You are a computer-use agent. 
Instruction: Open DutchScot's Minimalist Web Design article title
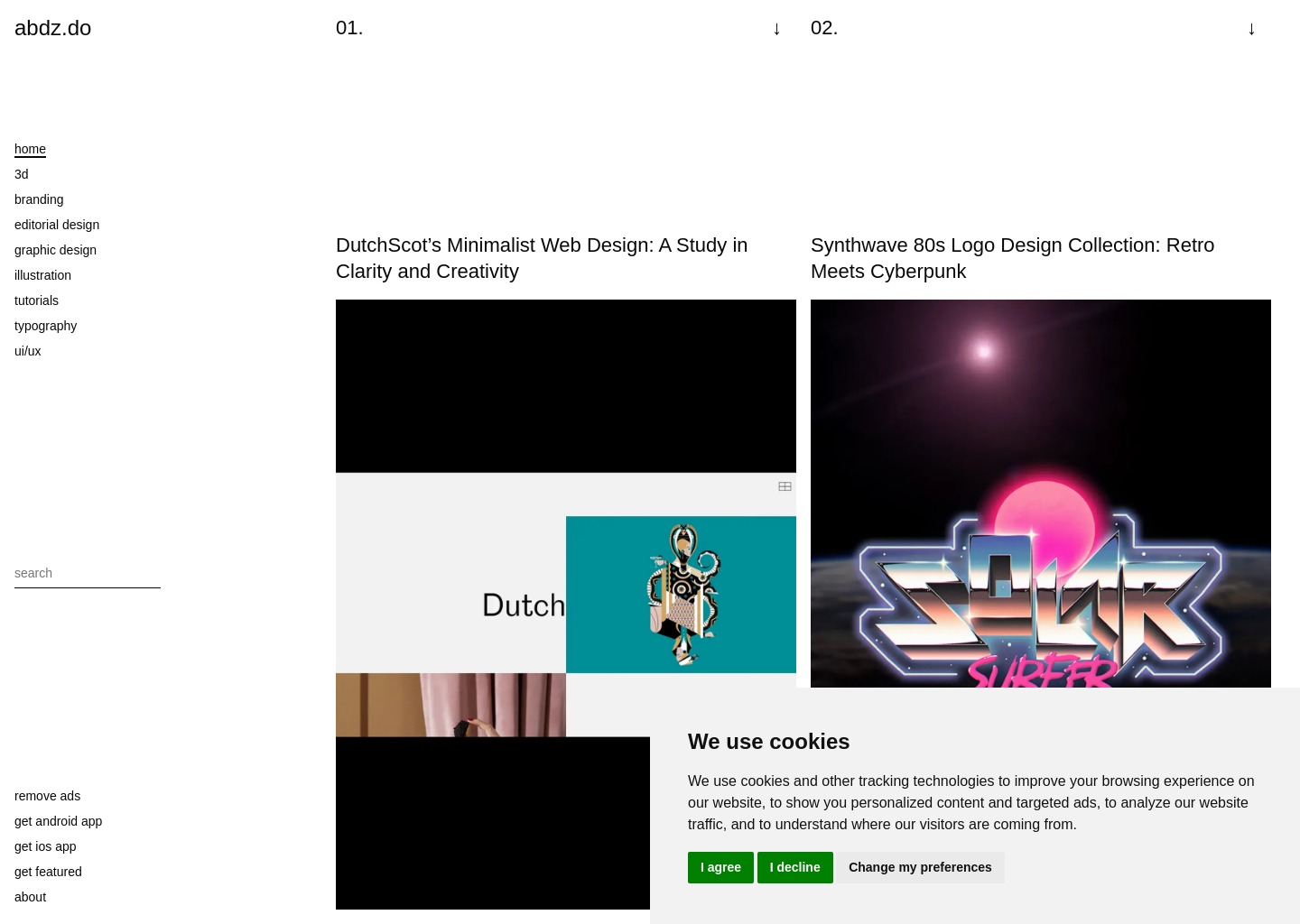[542, 258]
